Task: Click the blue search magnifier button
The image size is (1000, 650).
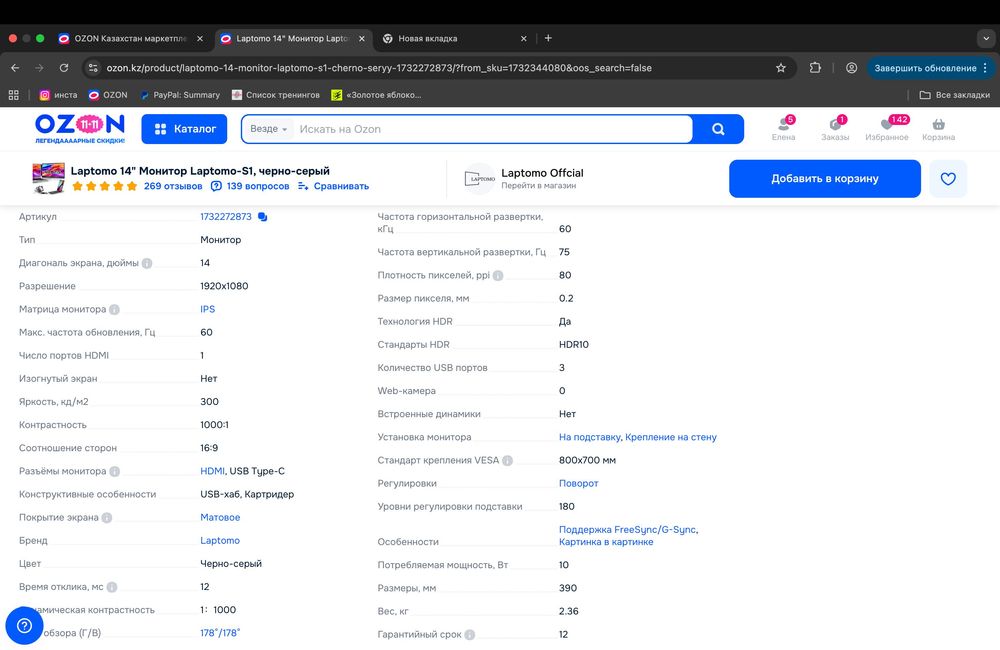Action: [718, 129]
